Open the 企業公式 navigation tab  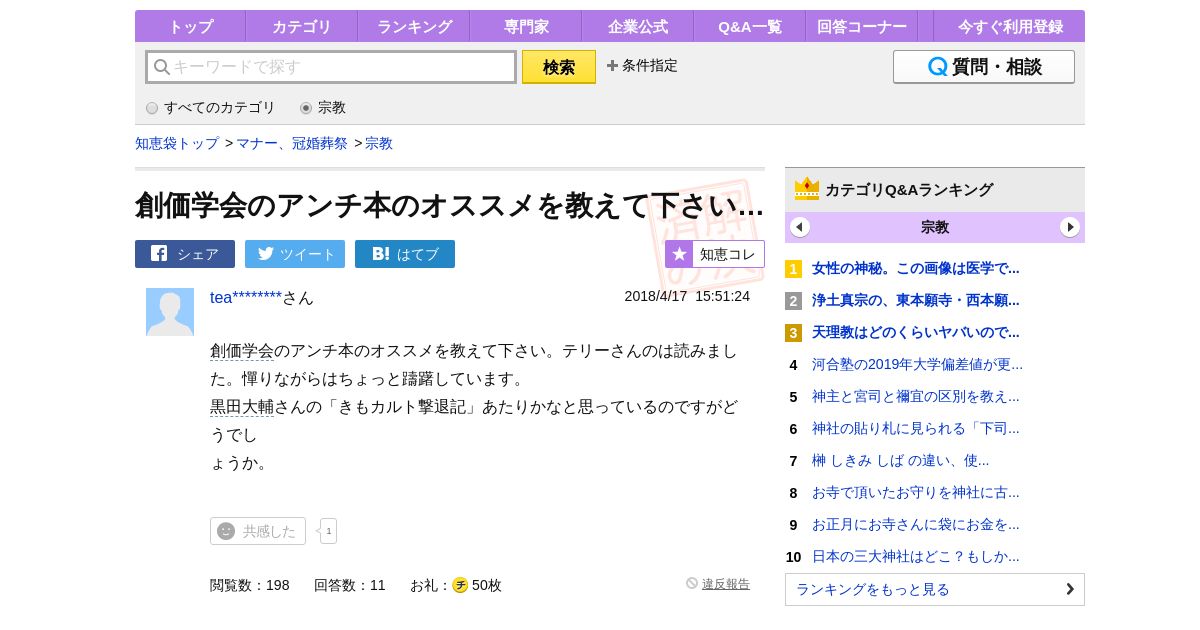[638, 27]
